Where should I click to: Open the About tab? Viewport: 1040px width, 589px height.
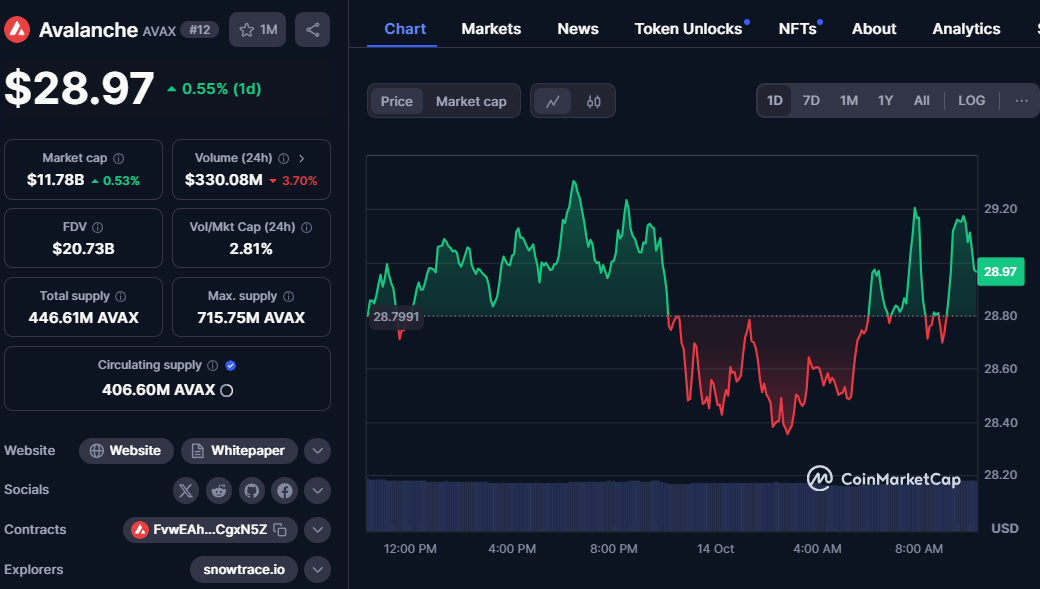(874, 29)
